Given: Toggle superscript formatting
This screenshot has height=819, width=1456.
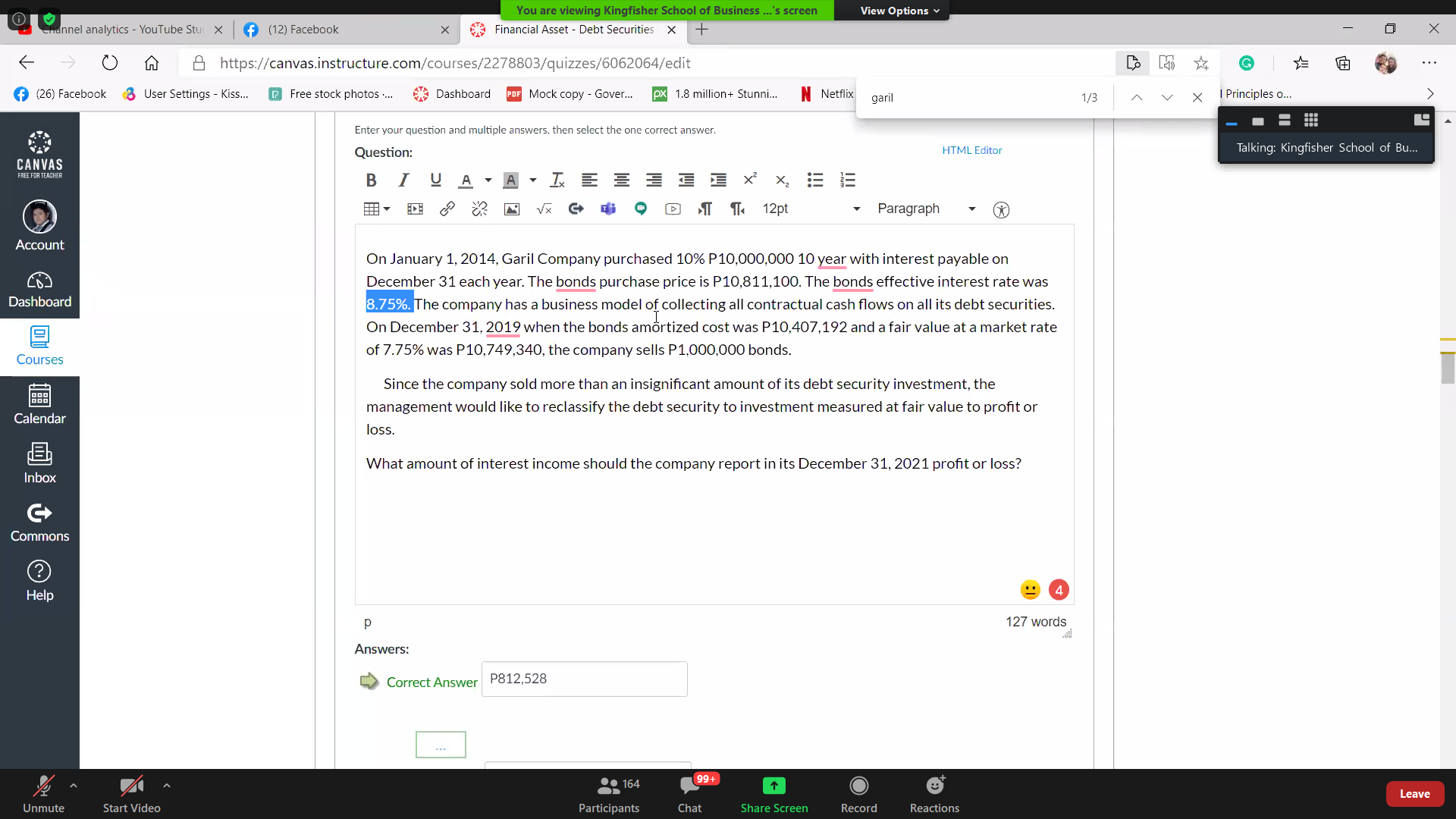Looking at the screenshot, I should coord(750,180).
